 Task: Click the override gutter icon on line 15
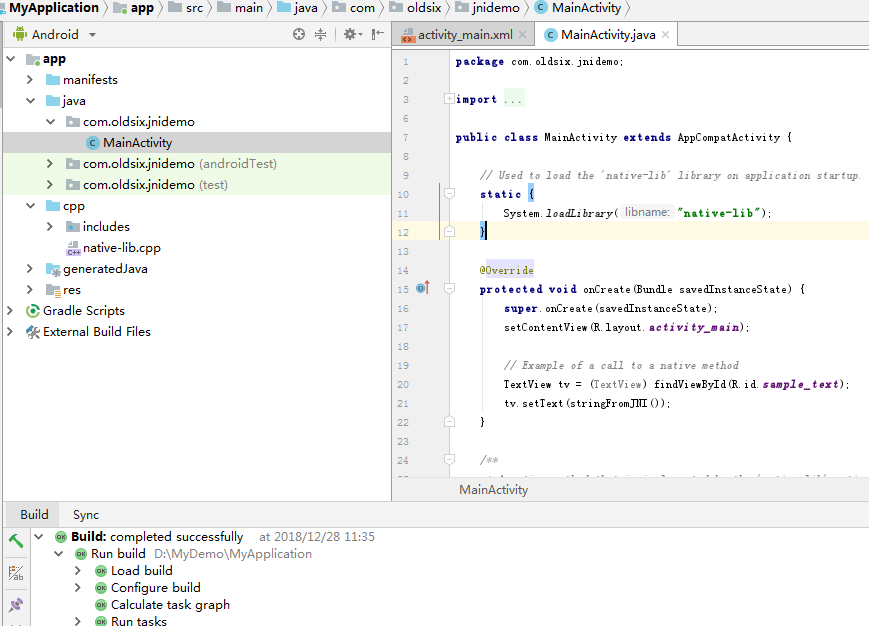point(423,288)
